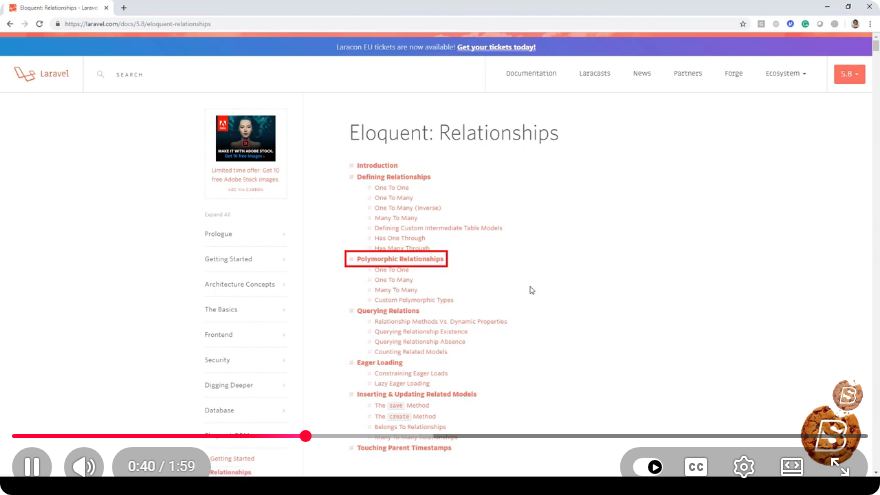Click the search magnifier icon
Image resolution: width=880 pixels, height=495 pixels.
coord(100,74)
